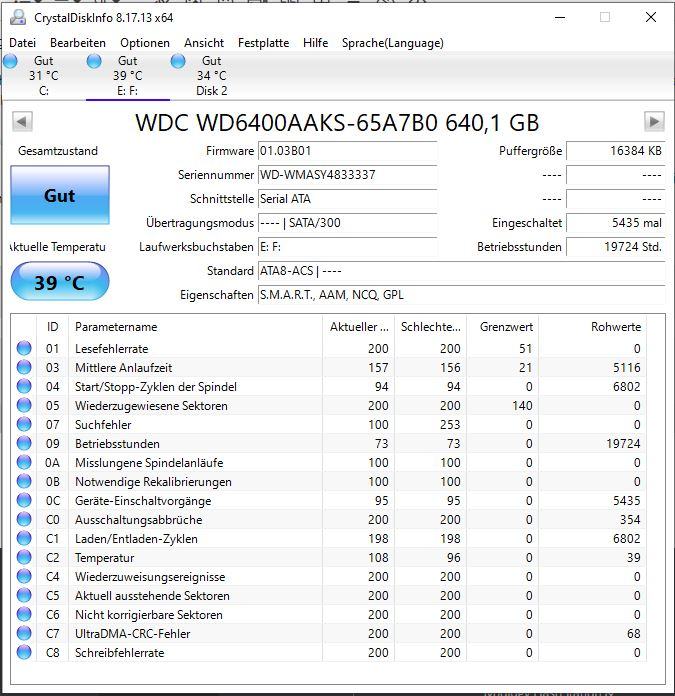The image size is (675, 696).
Task: Click status orb of UltraDMA-CRC-Fehler row
Action: (x=24, y=633)
